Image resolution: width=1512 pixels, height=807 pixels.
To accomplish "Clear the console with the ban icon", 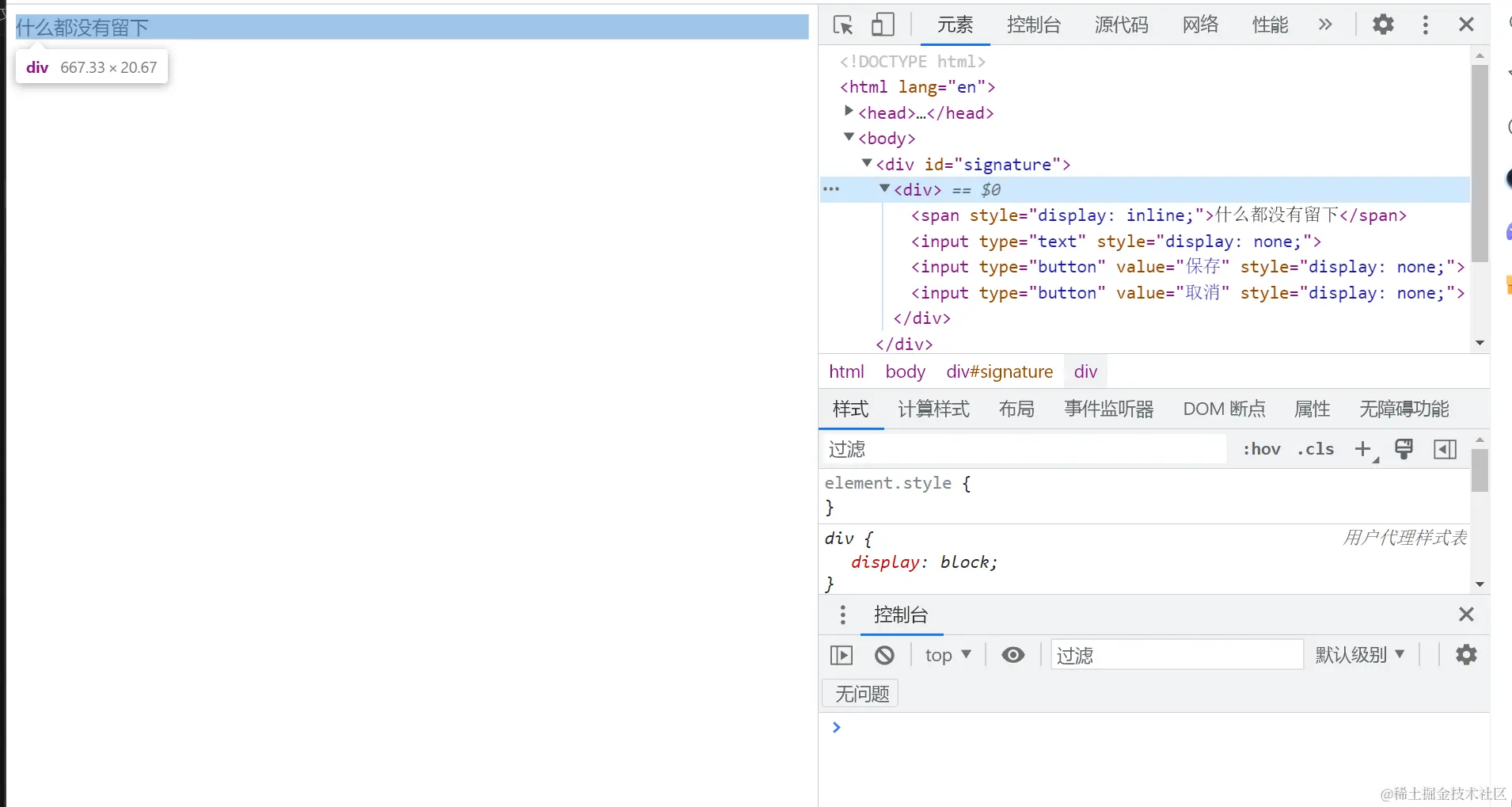I will coord(884,655).
